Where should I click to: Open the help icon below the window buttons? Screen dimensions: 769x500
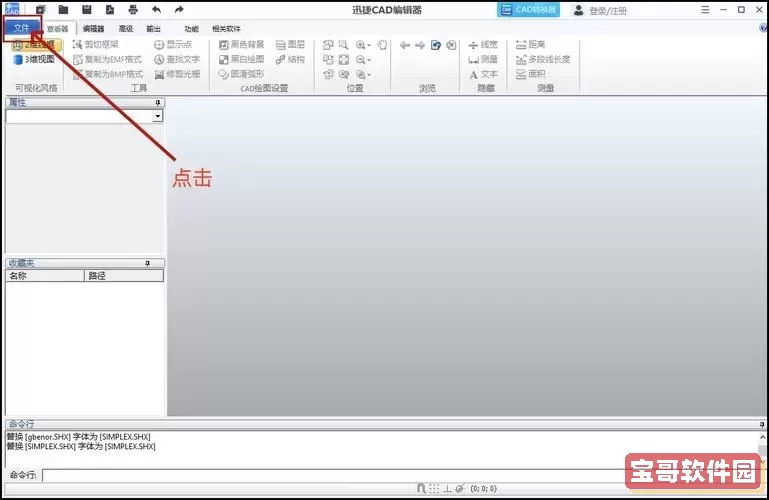coord(763,28)
